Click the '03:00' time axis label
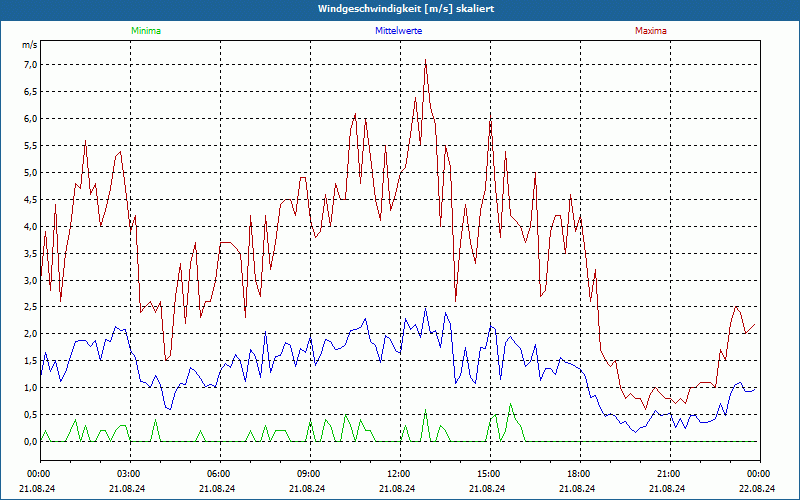The width and height of the screenshot is (800, 500). (131, 474)
